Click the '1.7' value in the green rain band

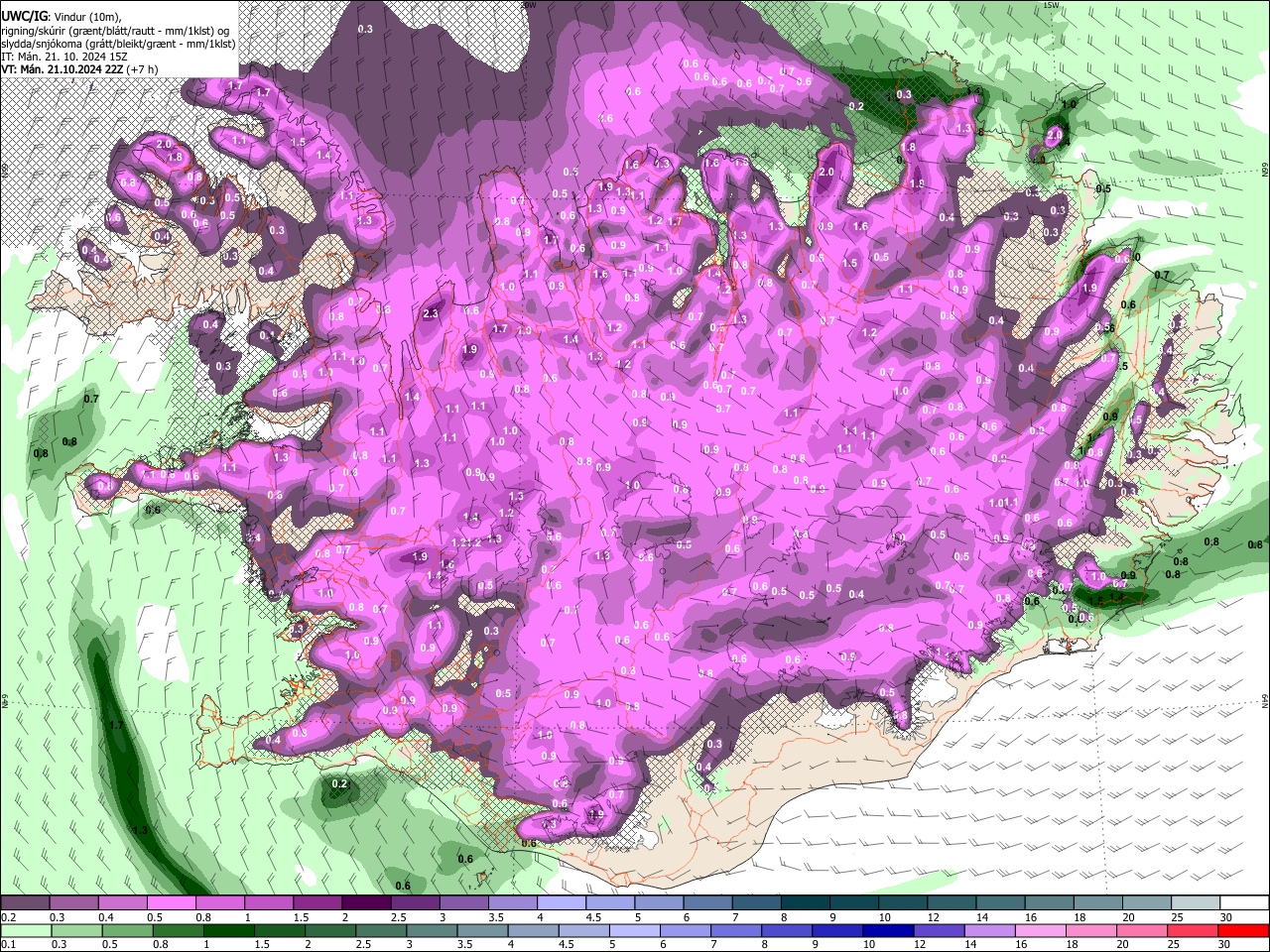[116, 725]
